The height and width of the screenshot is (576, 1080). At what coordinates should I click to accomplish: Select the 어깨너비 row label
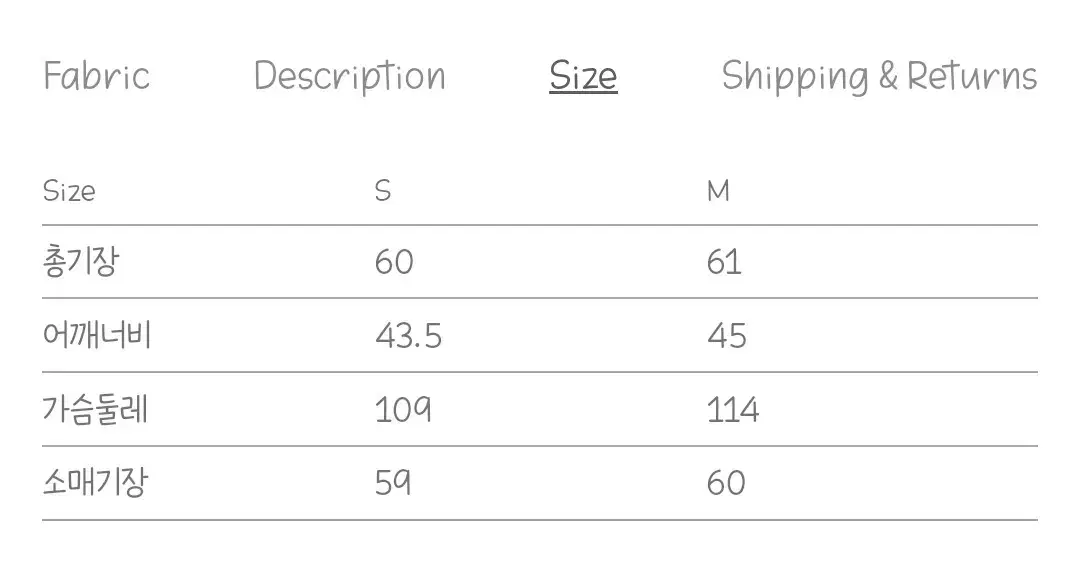[x=96, y=335]
